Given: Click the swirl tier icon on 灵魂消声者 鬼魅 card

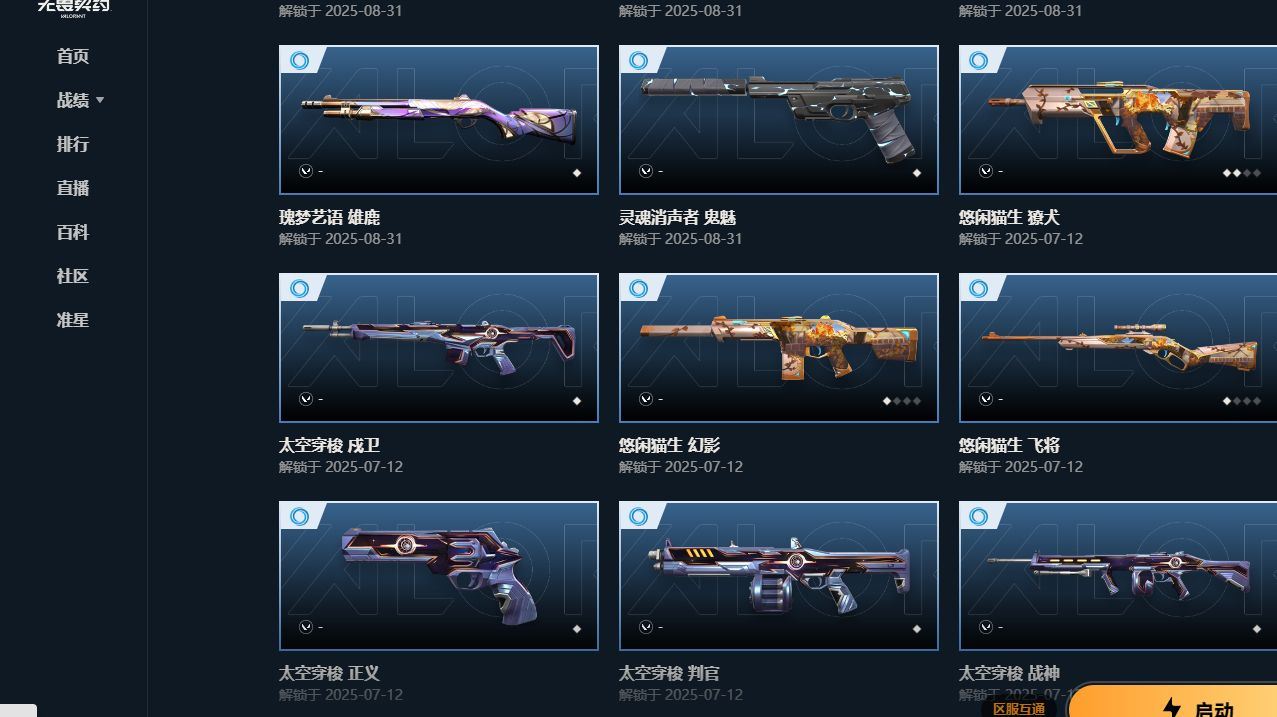Looking at the screenshot, I should [x=639, y=60].
